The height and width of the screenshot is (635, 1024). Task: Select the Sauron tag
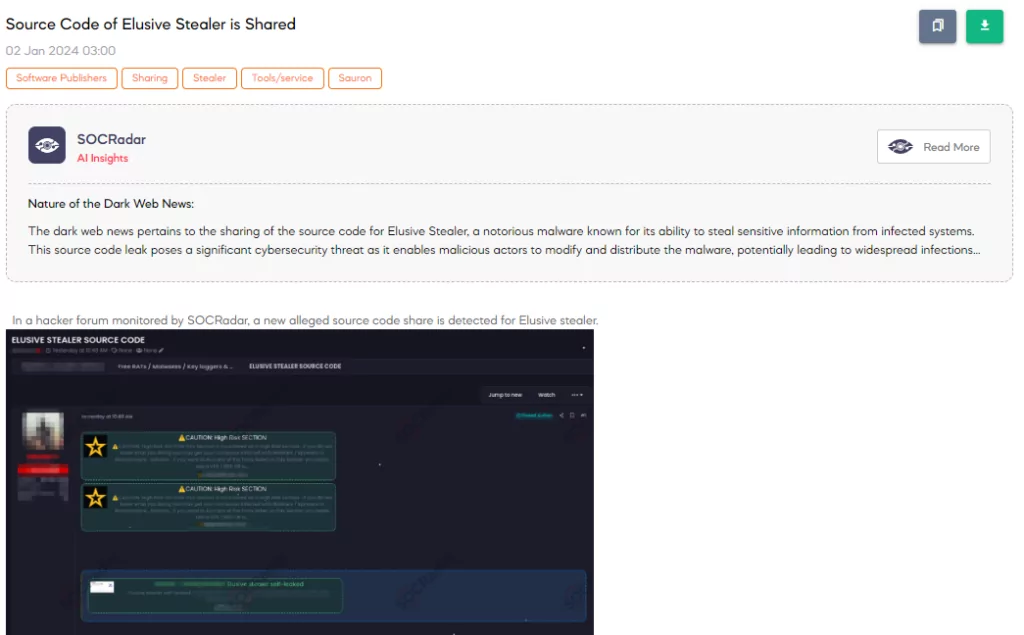[355, 78]
